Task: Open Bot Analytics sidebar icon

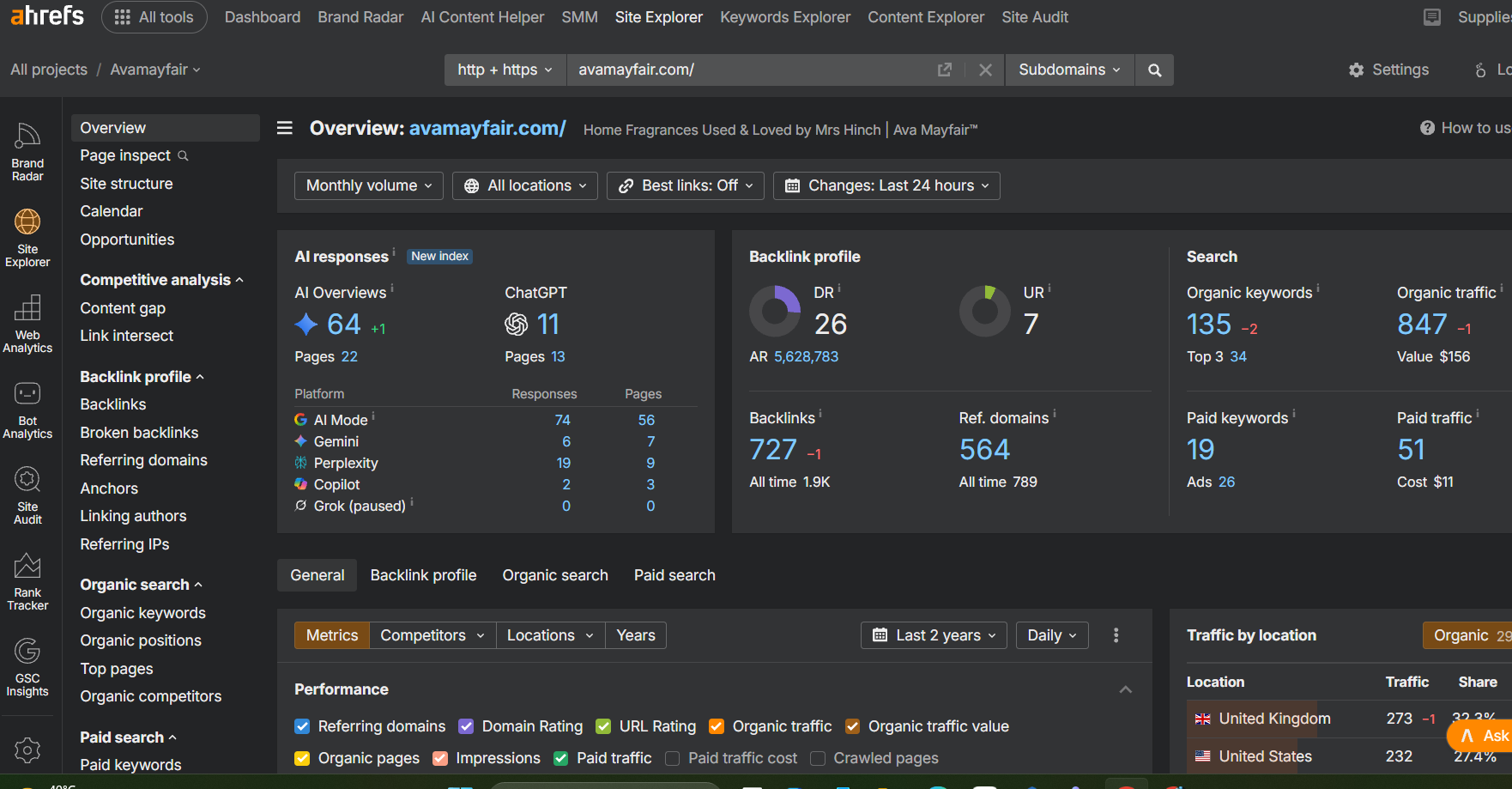Action: click(x=27, y=410)
